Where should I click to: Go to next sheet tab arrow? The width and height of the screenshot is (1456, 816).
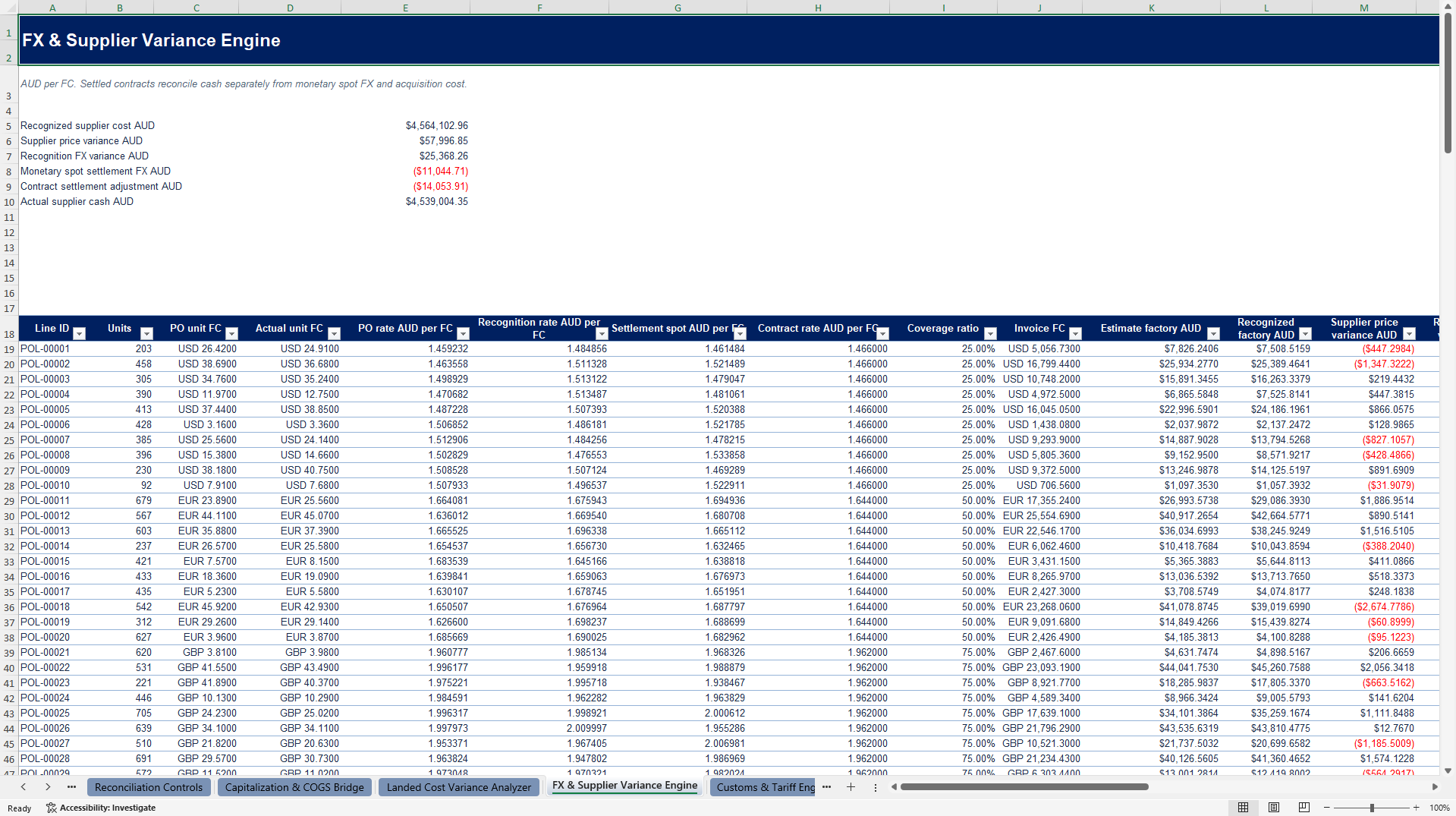(x=48, y=787)
